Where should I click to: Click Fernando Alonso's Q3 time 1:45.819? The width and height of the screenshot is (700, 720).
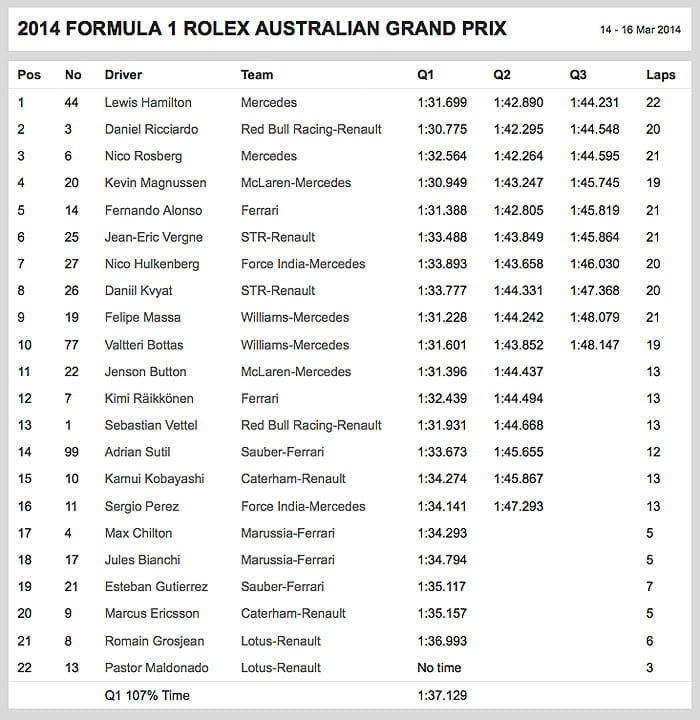pos(594,210)
